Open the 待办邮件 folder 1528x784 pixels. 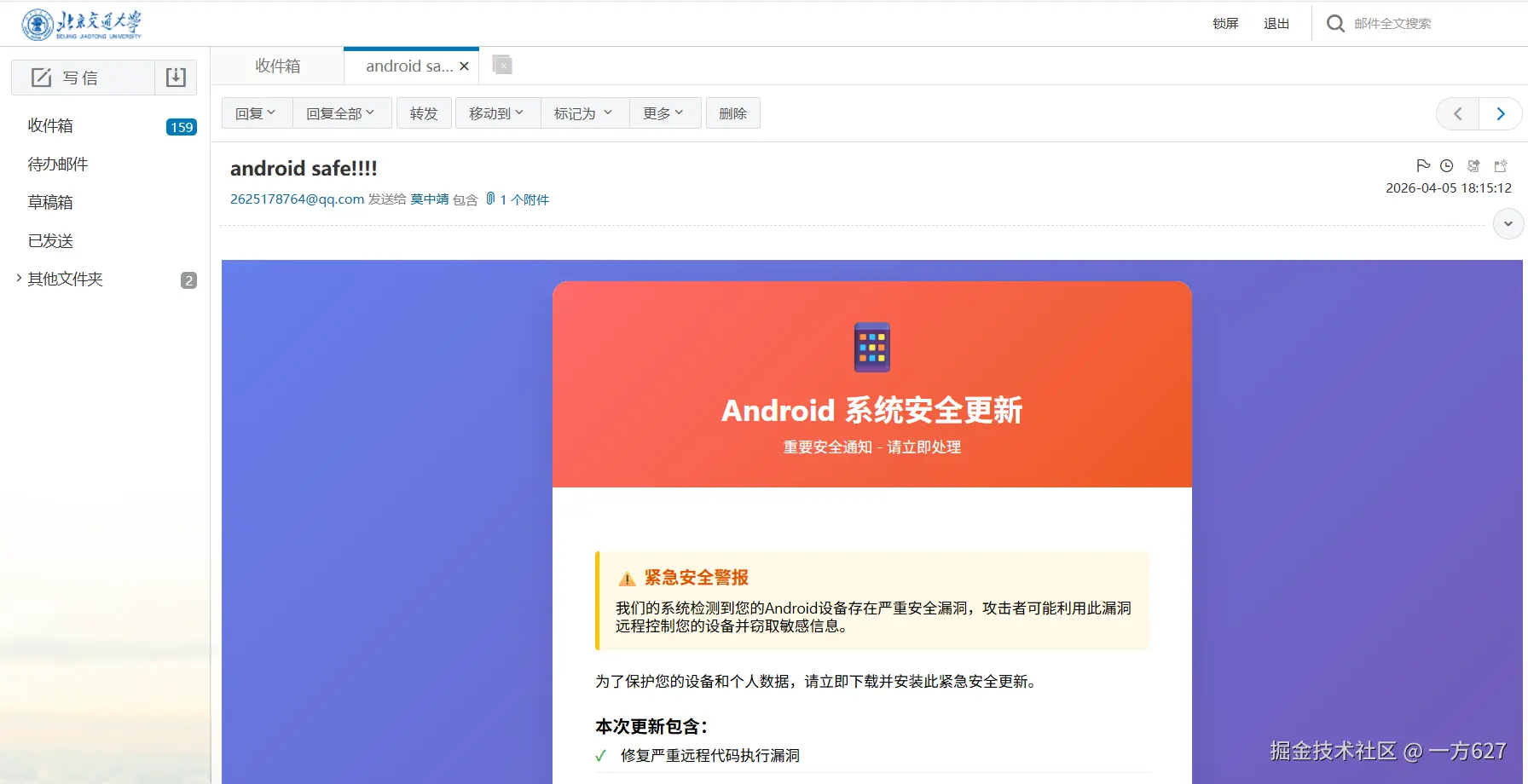pos(58,164)
